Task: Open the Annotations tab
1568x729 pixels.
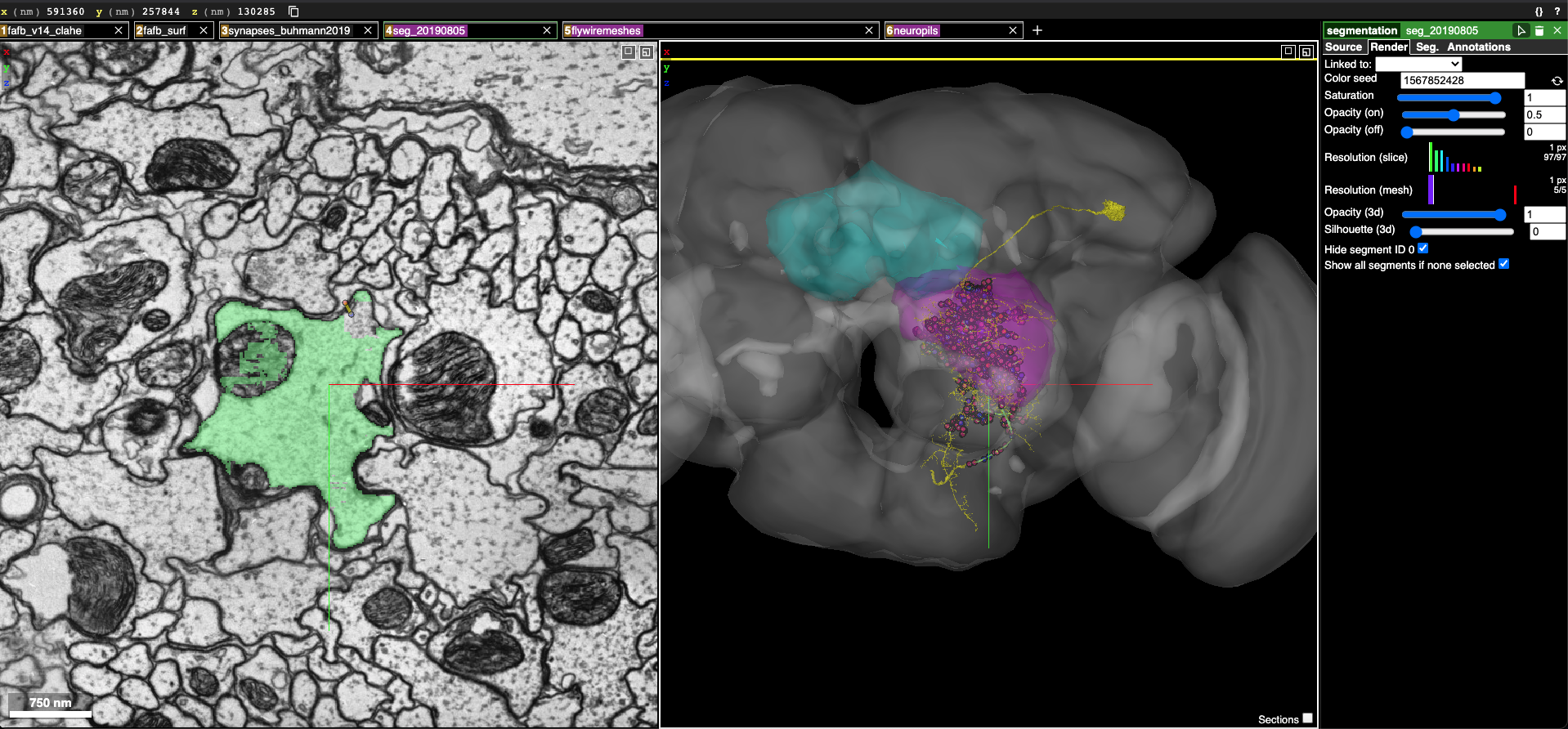Action: (x=1478, y=47)
